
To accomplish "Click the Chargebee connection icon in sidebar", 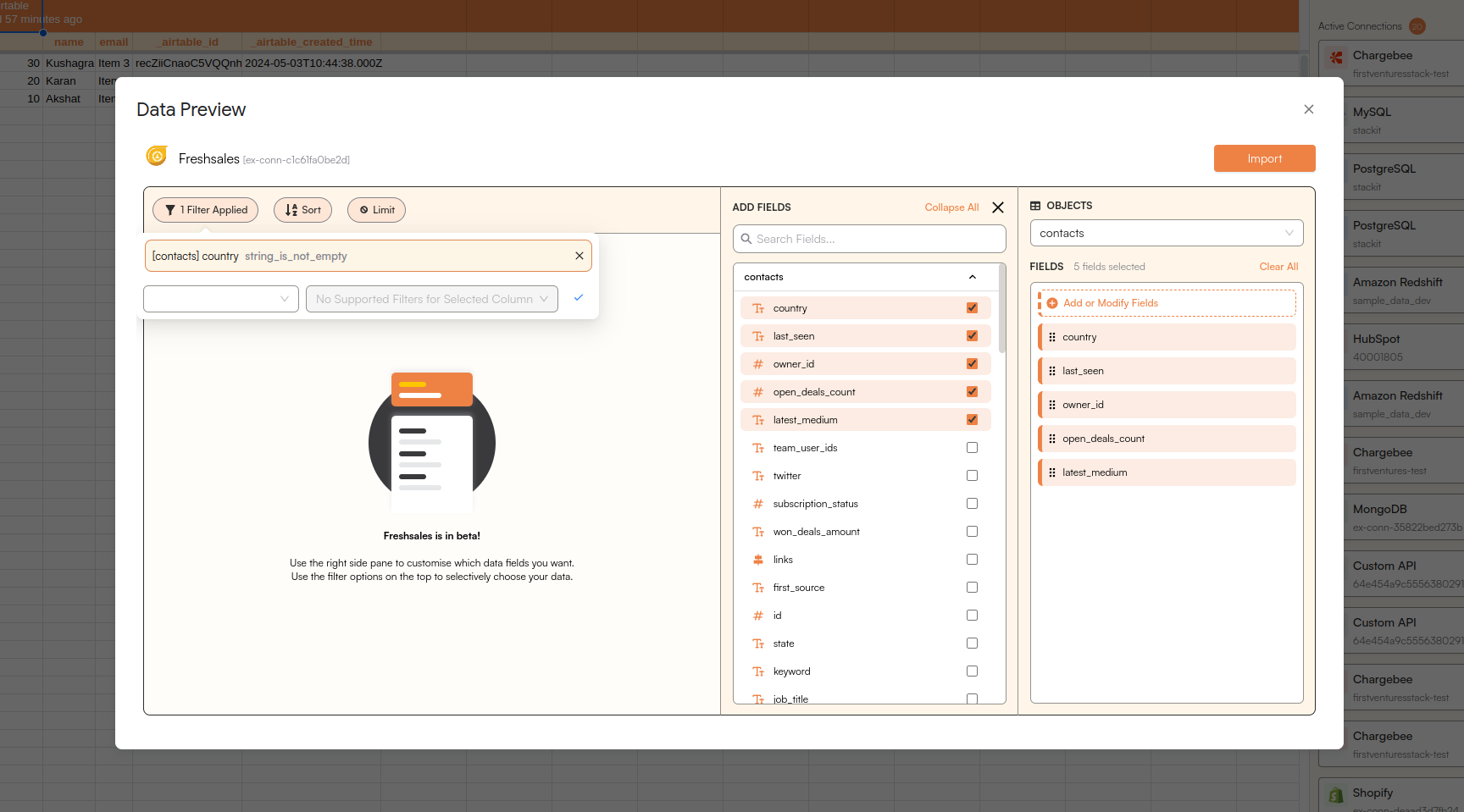I will [1336, 58].
